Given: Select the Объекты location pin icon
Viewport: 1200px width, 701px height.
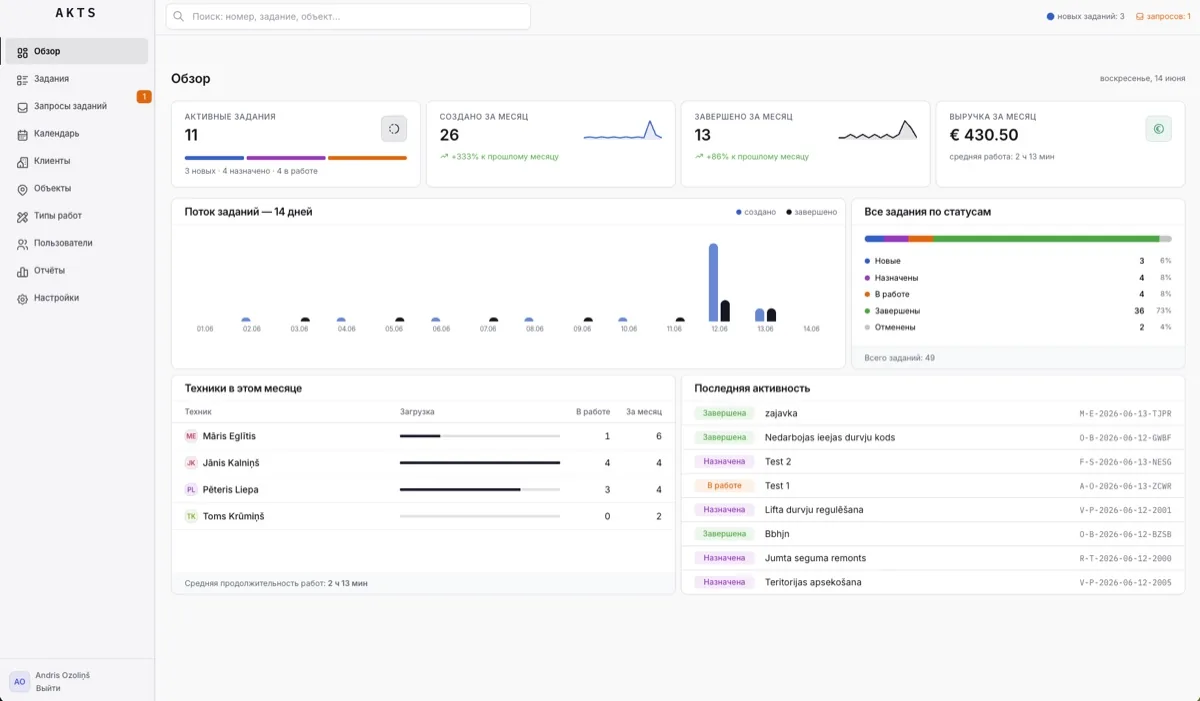Looking at the screenshot, I should click(22, 189).
